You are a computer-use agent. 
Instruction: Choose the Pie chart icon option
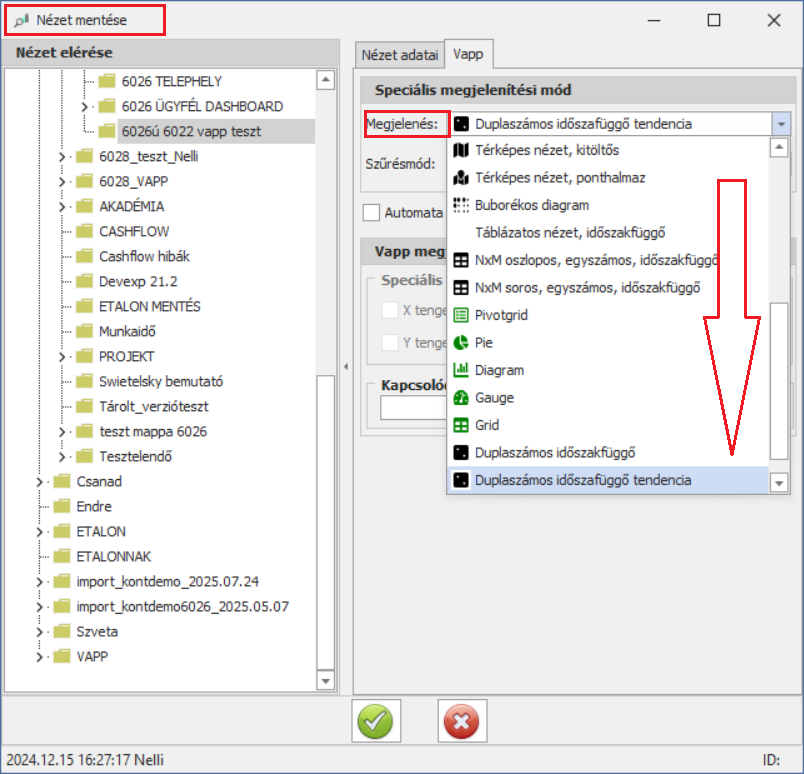461,342
